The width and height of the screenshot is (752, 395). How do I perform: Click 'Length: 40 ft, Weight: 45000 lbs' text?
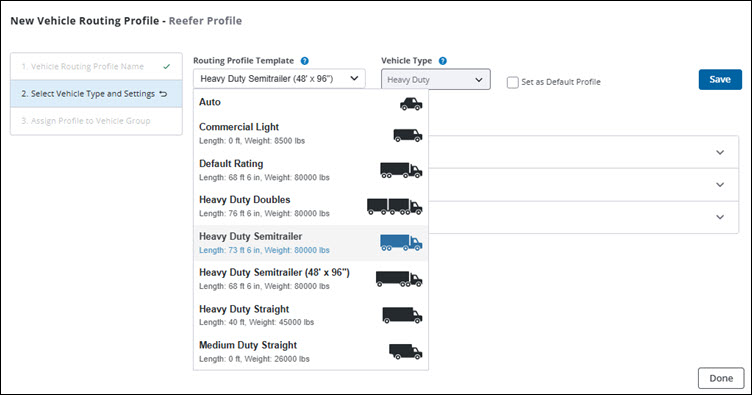(x=257, y=322)
